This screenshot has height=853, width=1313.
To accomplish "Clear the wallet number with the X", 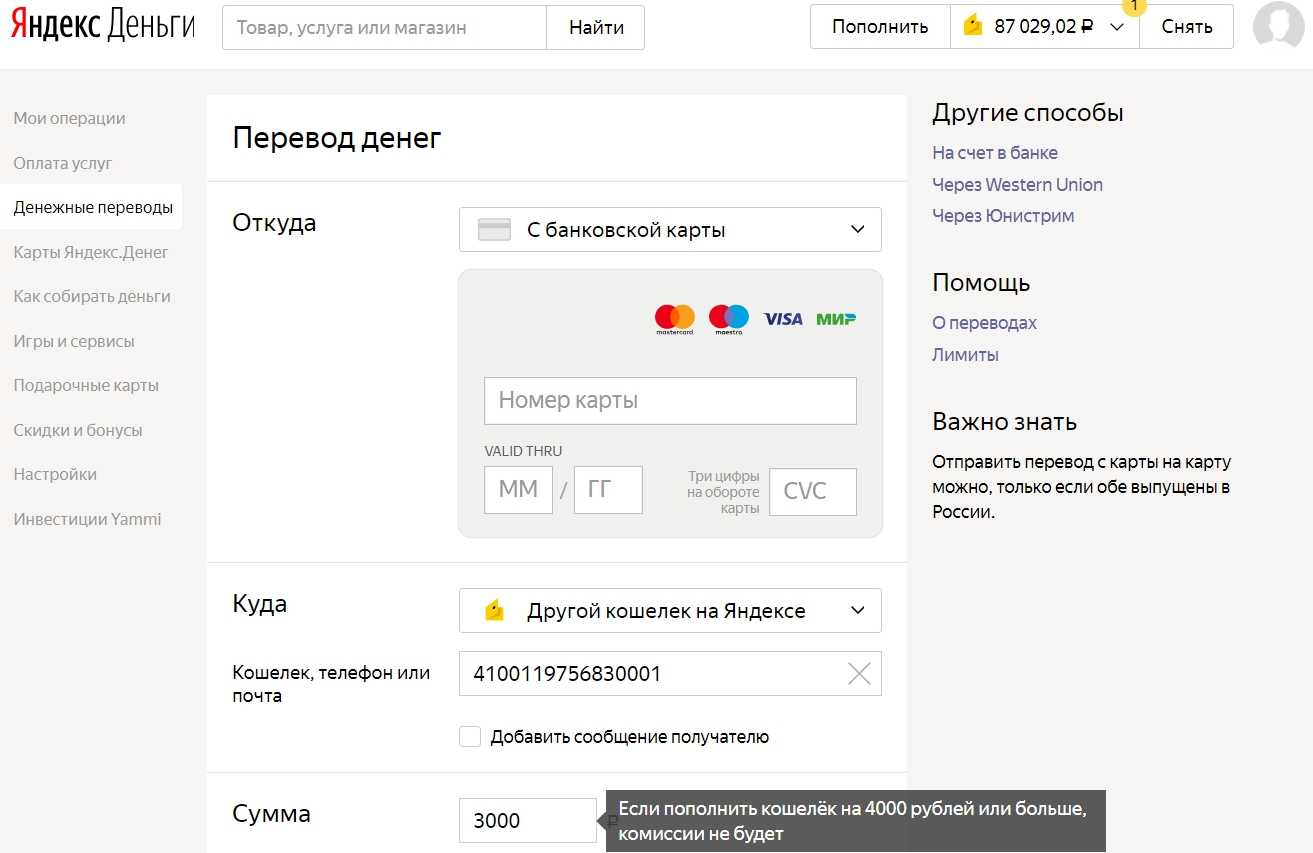I will 859,674.
